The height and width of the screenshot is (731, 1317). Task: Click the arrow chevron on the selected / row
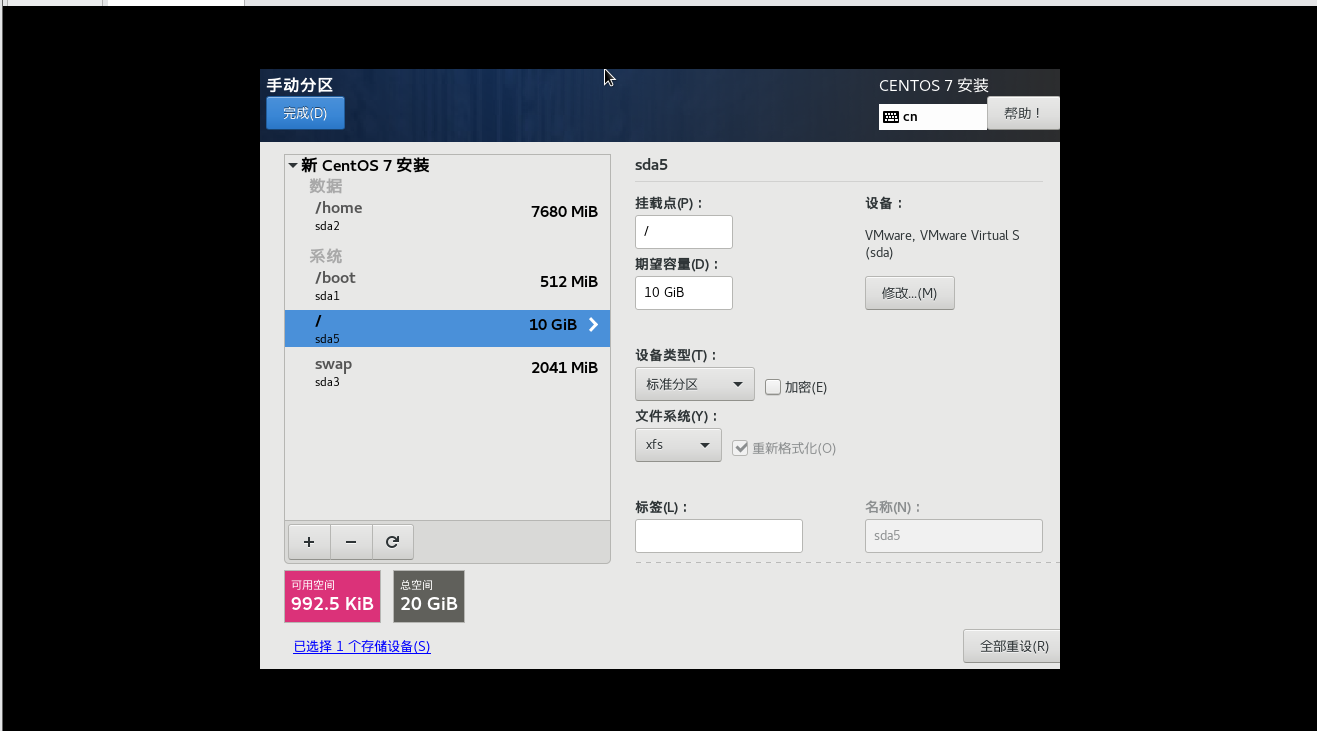click(593, 325)
